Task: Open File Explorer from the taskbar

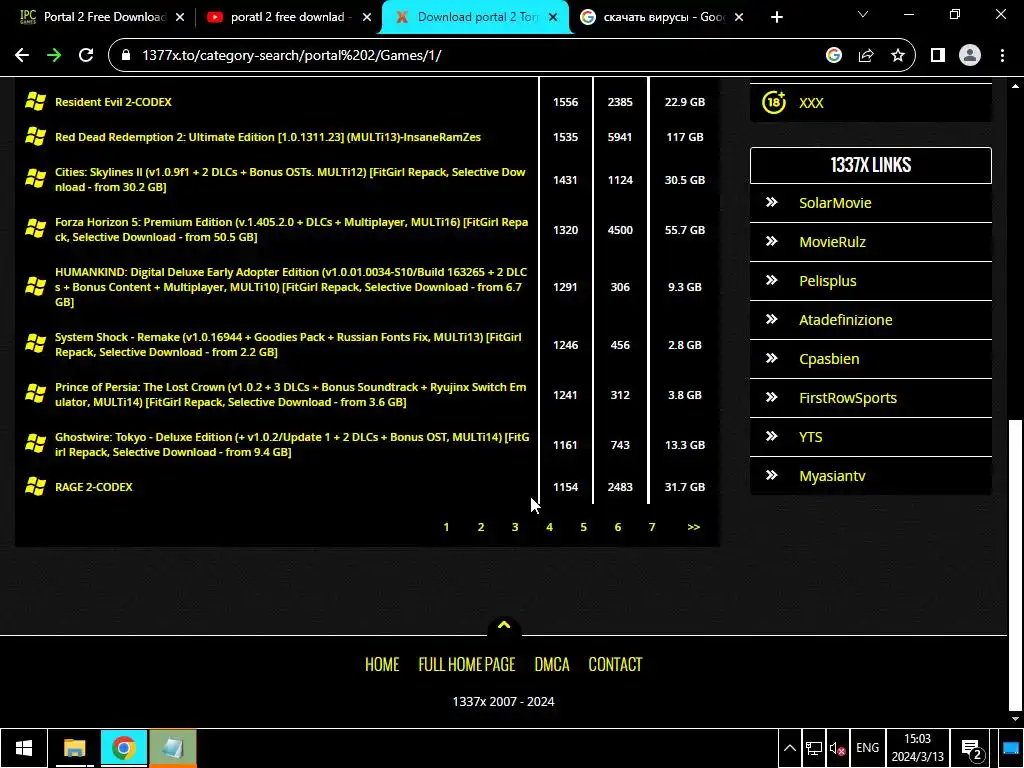Action: tap(74, 748)
